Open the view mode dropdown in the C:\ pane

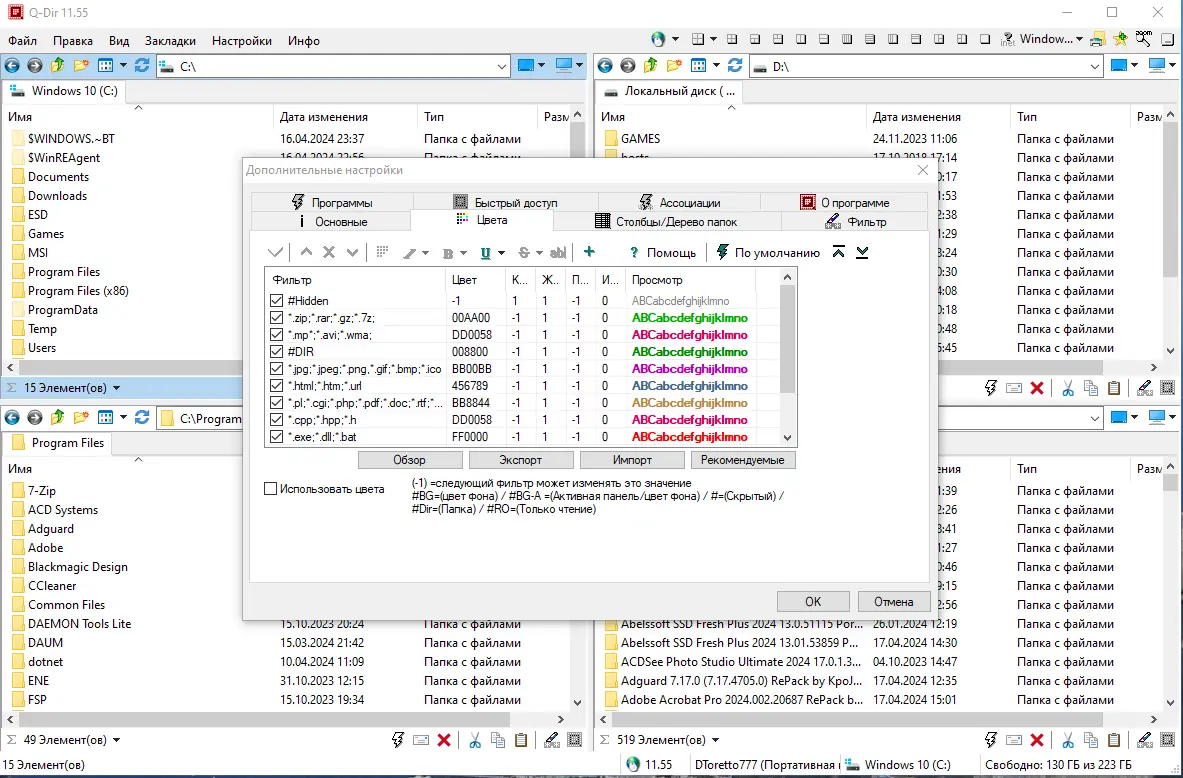(123, 66)
